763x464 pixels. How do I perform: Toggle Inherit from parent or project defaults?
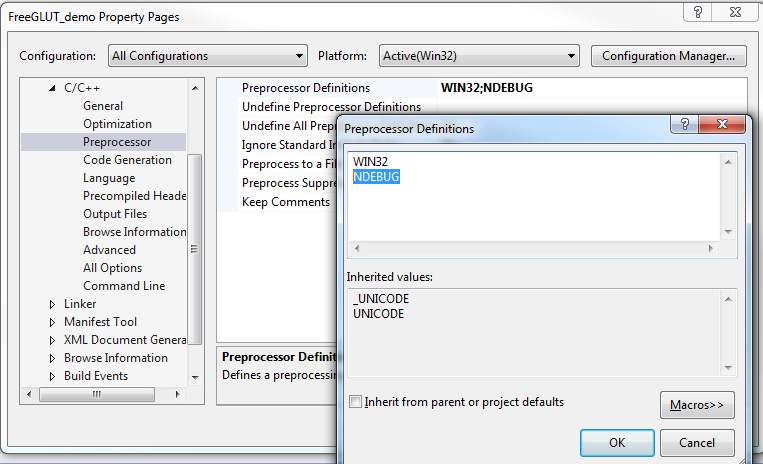coord(356,402)
